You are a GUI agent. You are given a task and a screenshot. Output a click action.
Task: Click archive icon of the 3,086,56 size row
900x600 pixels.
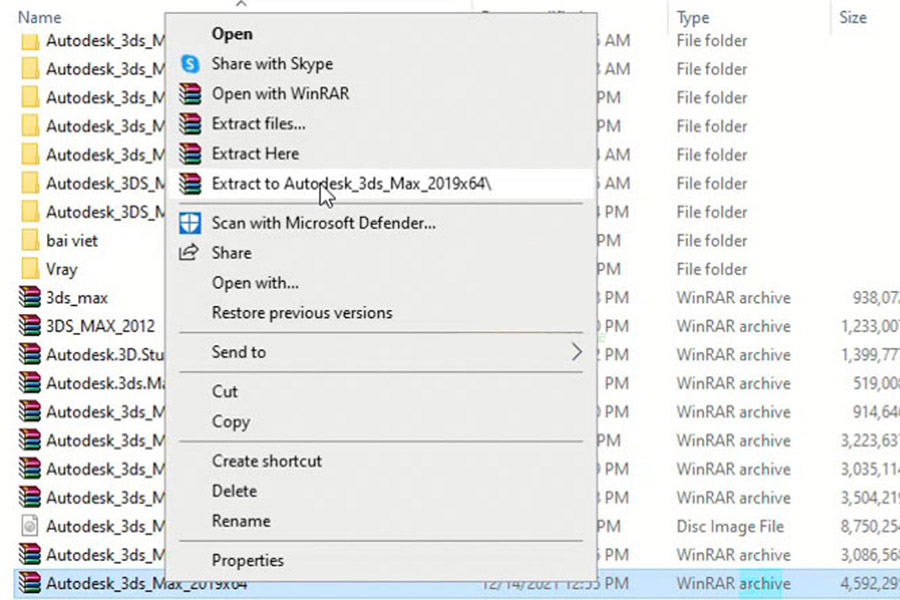click(x=29, y=555)
